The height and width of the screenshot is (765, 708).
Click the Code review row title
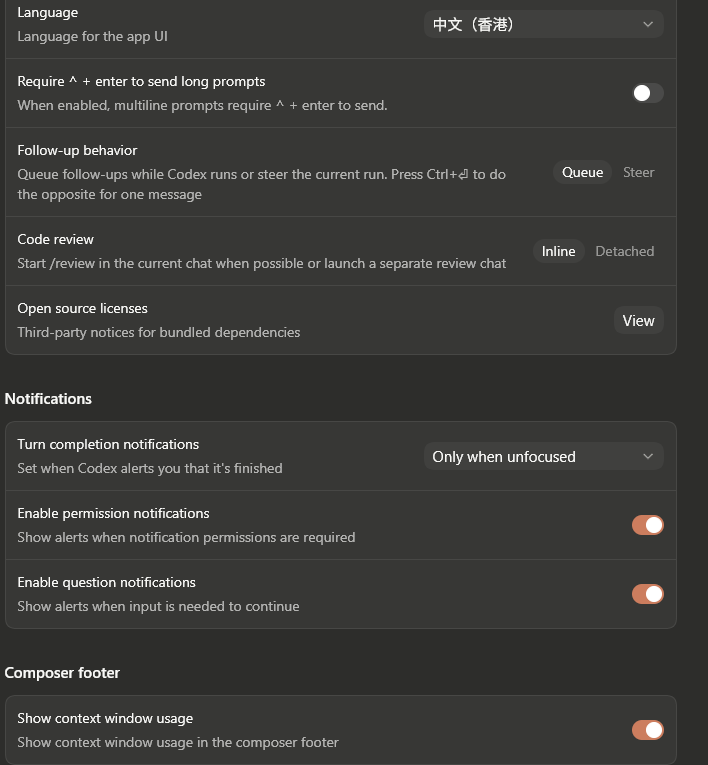56,239
